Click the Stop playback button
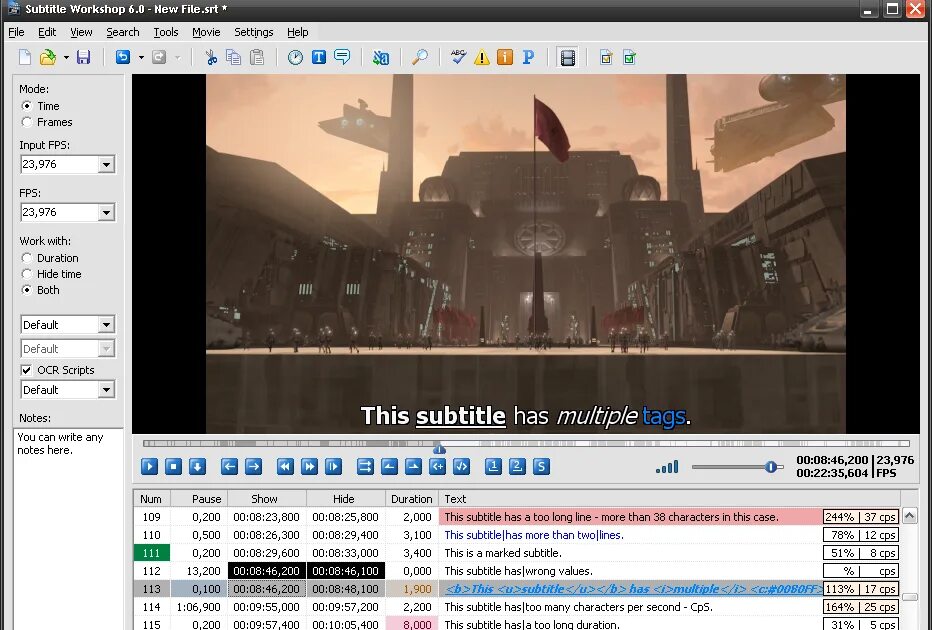 tap(173, 467)
